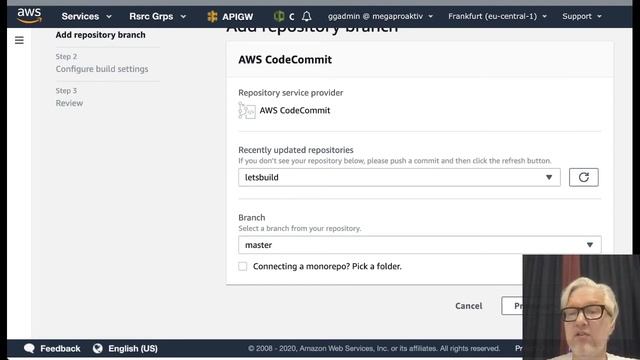640x360 pixels.
Task: Open the Rsrc Grps menu
Action: (x=157, y=16)
